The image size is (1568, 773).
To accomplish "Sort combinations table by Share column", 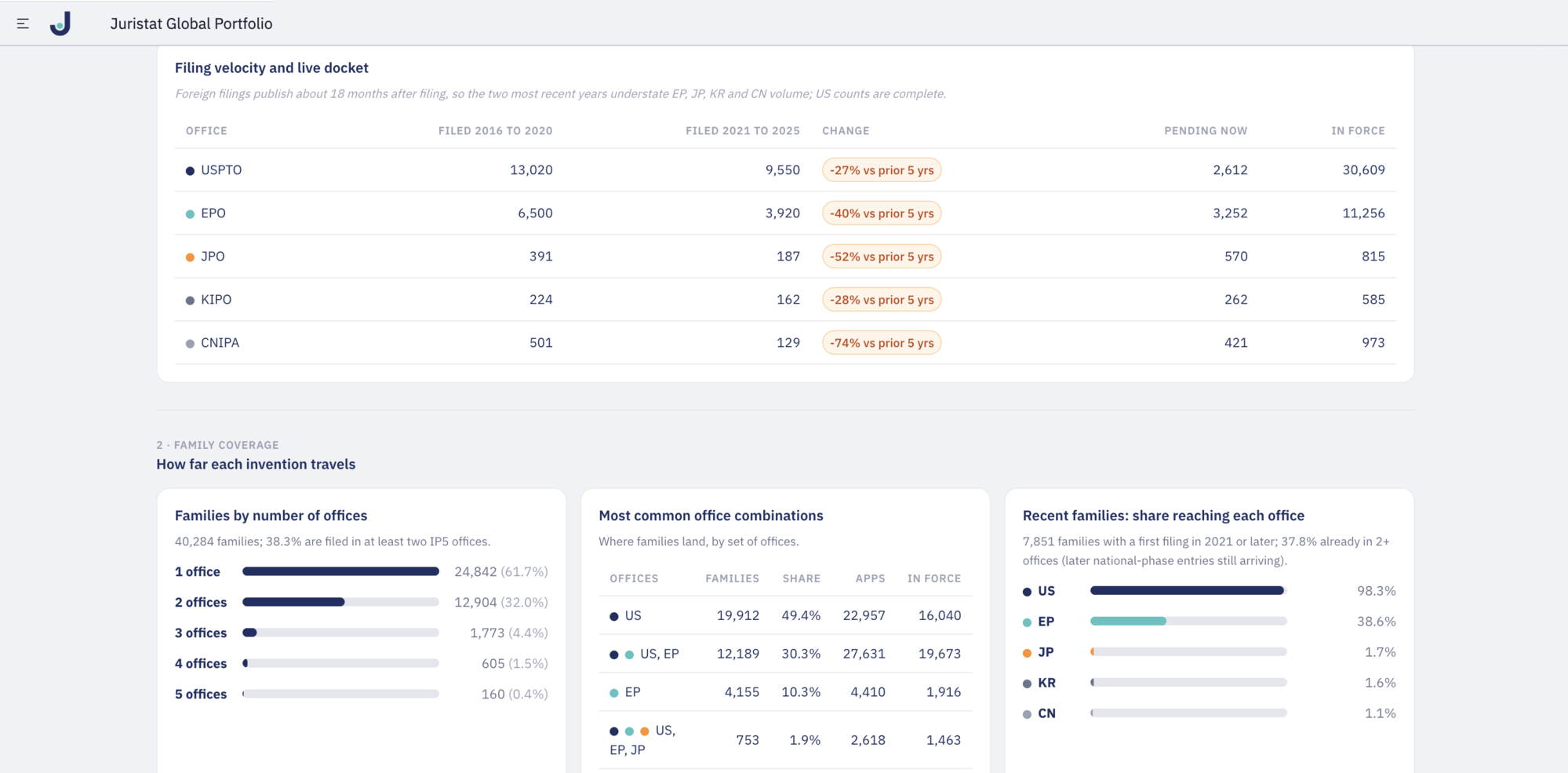I will point(801,578).
